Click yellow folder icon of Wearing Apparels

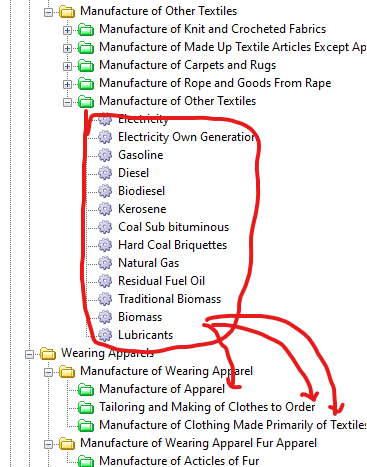(x=48, y=354)
